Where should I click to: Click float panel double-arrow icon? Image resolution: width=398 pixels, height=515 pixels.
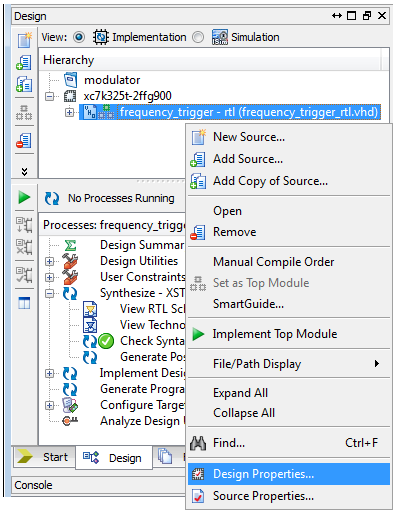(x=337, y=16)
